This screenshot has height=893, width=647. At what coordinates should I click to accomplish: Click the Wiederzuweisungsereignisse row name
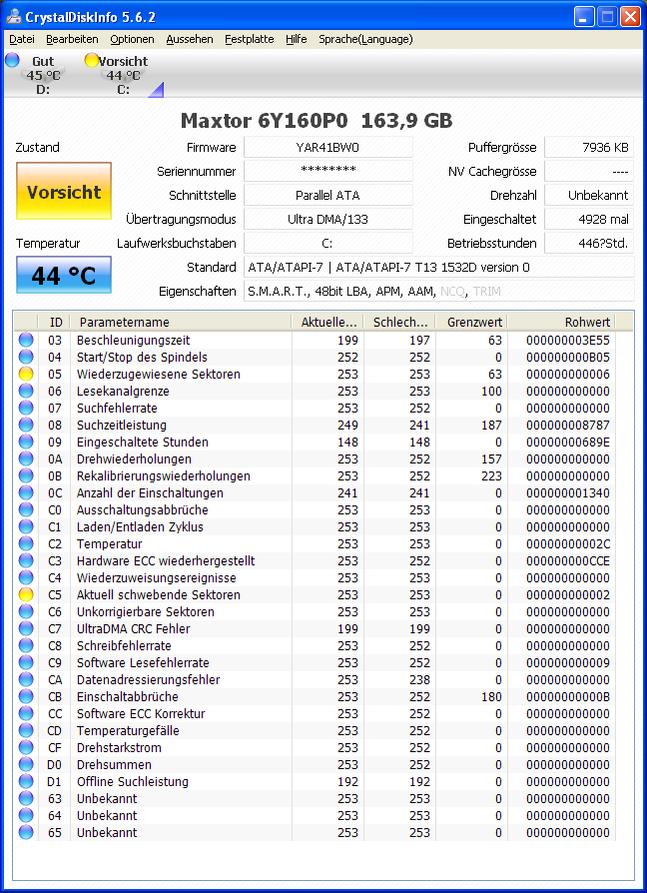tap(157, 578)
